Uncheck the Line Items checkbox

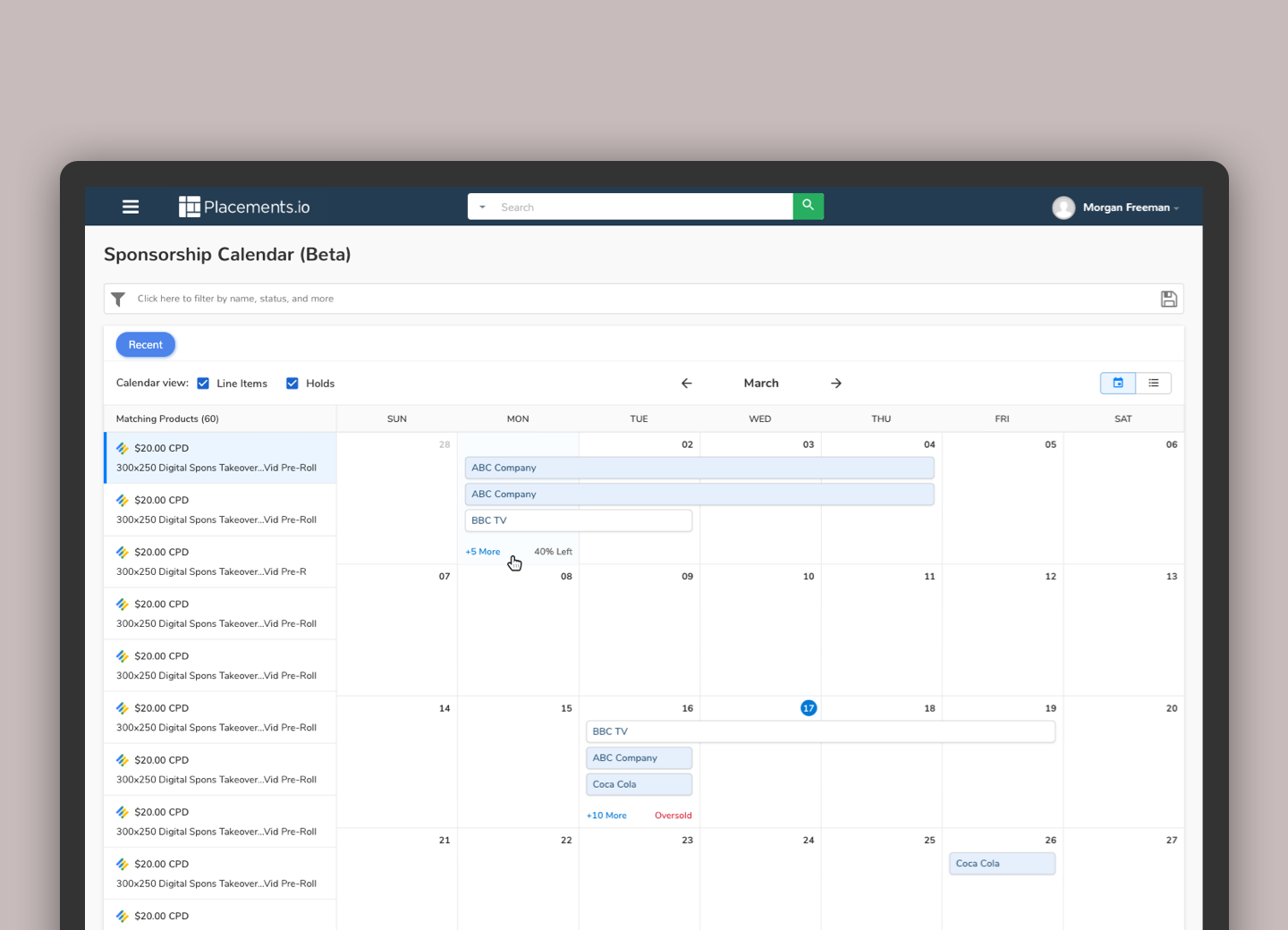point(203,384)
